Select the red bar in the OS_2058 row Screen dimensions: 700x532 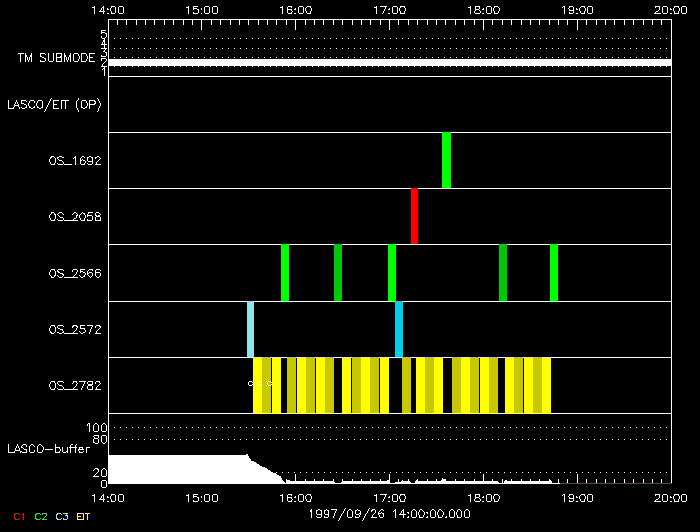414,216
